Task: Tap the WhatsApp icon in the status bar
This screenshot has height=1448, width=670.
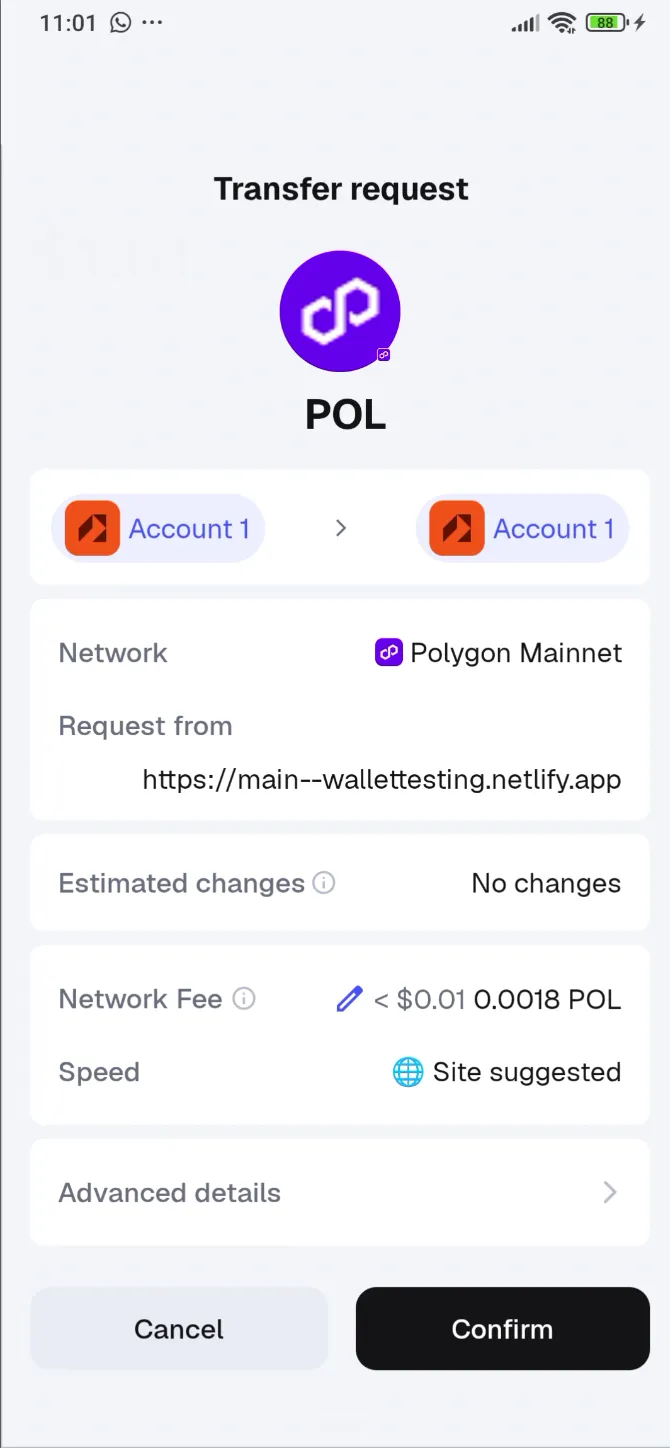Action: [119, 21]
